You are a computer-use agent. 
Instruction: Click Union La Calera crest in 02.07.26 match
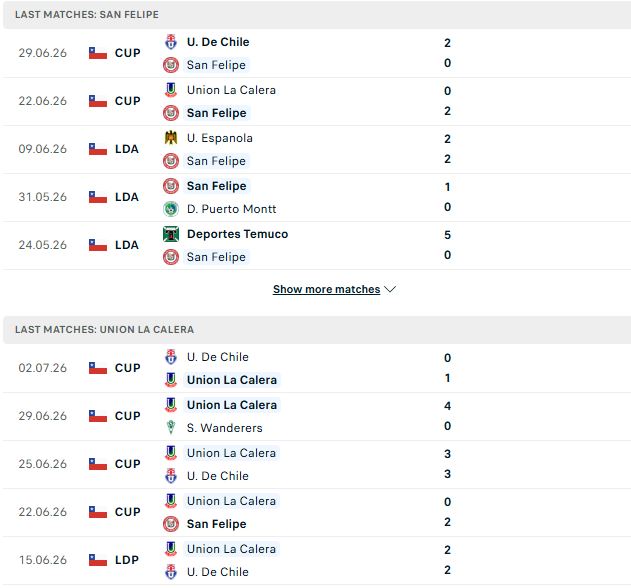(171, 380)
